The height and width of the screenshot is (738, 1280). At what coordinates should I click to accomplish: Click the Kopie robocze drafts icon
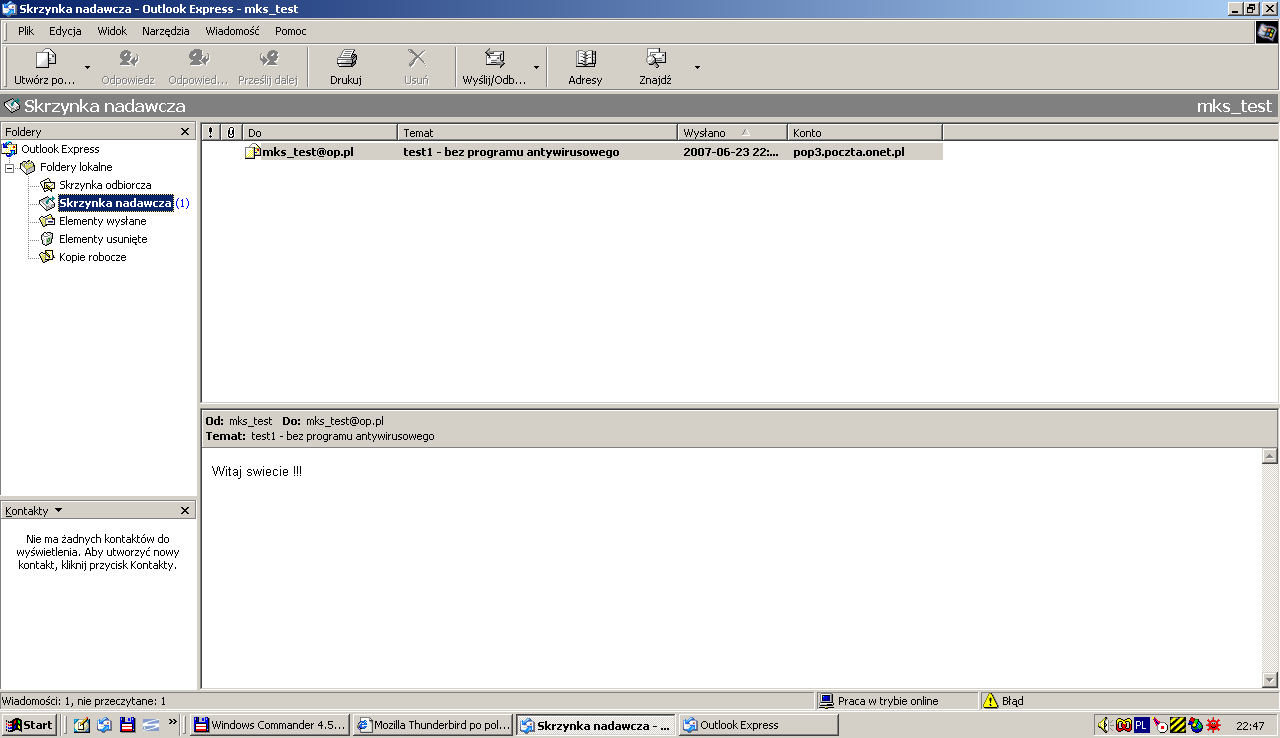pyautogui.click(x=47, y=257)
